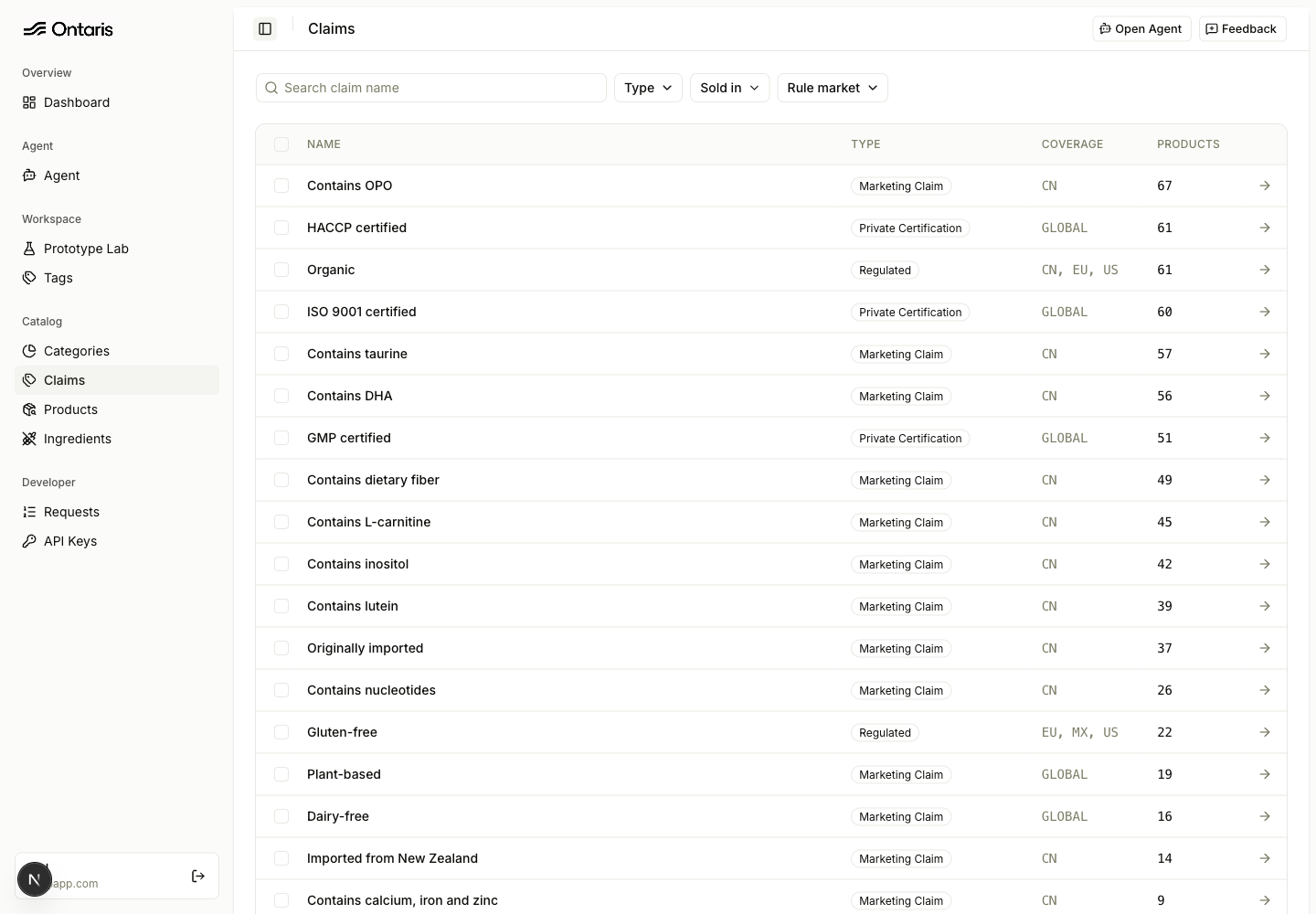Click CN, EU, US coverage for Organic
1316x914 pixels.
click(x=1079, y=270)
